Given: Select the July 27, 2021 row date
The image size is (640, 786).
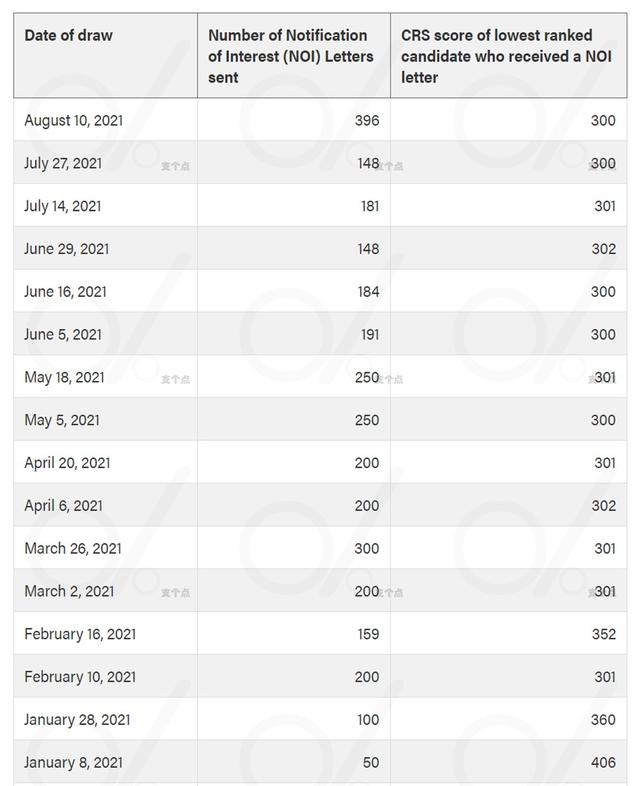Looking at the screenshot, I should pos(63,163).
